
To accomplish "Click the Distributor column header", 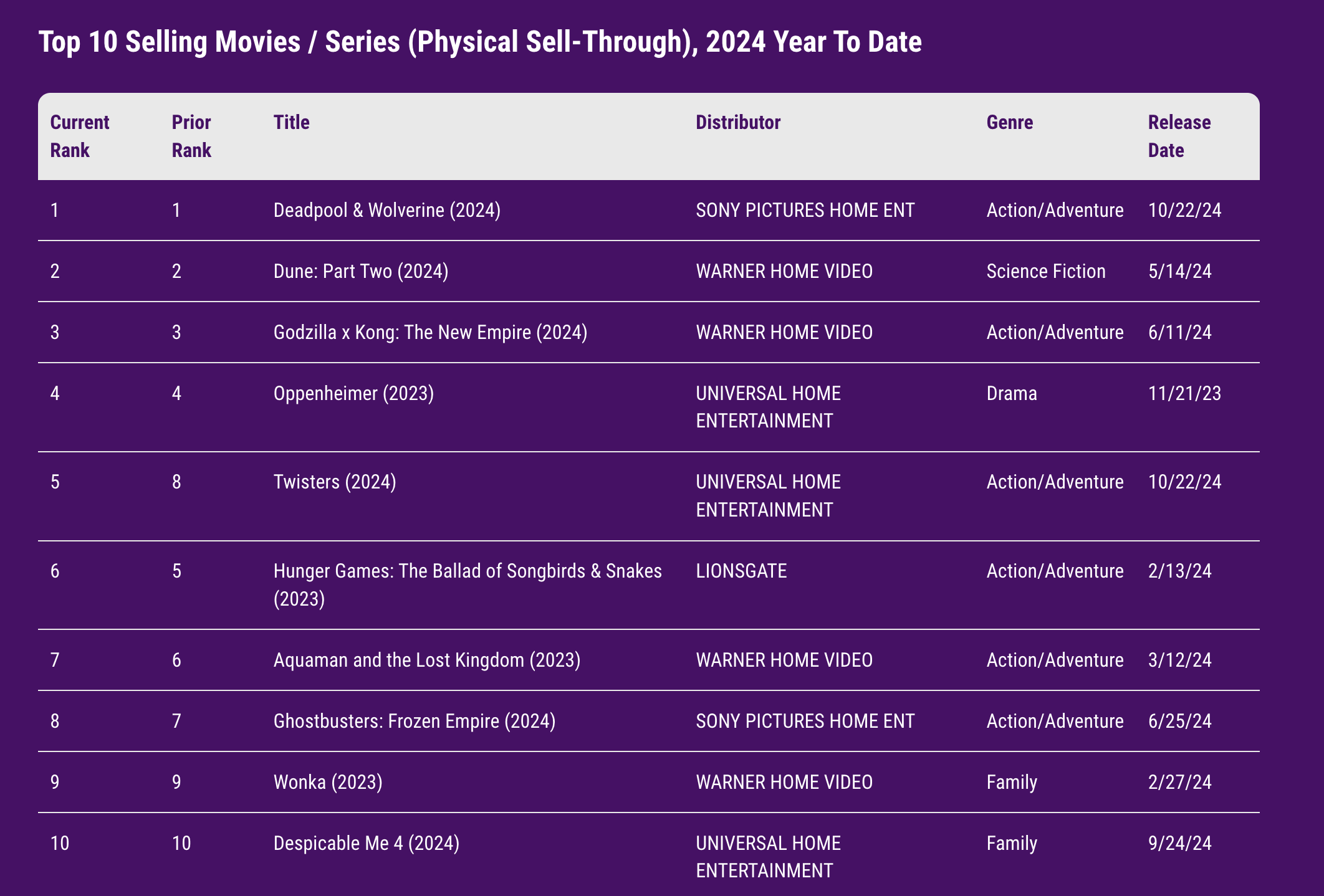I will point(738,122).
